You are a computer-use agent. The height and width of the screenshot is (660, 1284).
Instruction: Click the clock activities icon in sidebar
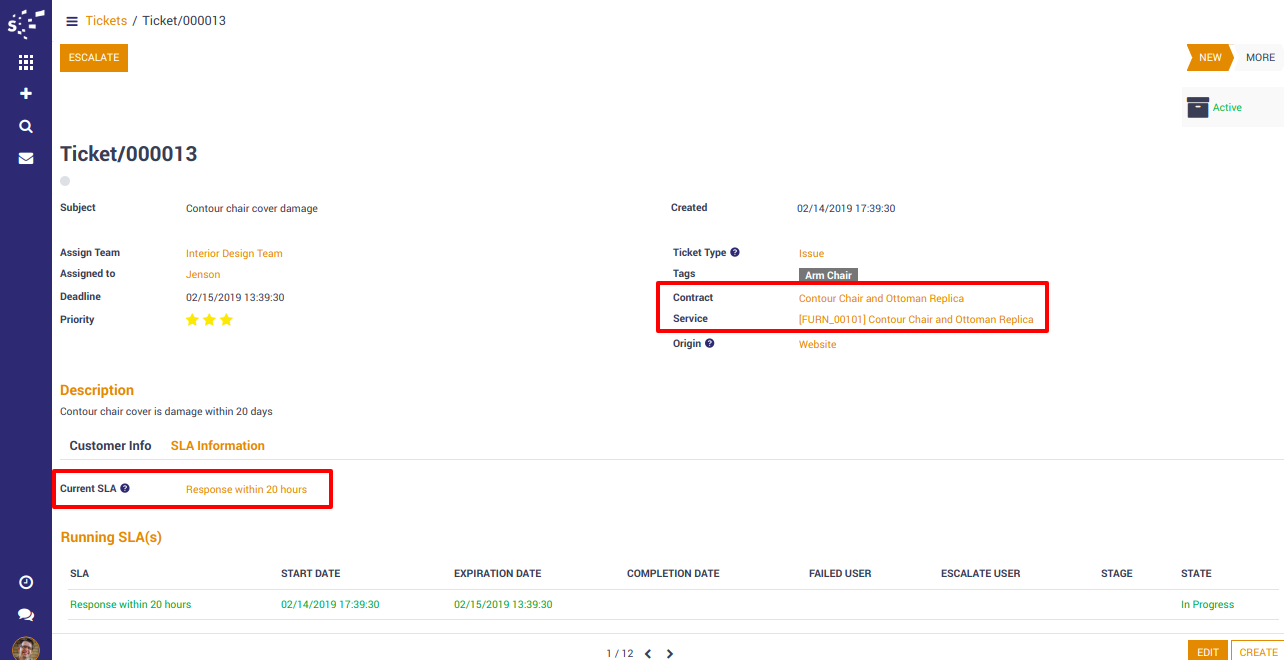point(26,582)
